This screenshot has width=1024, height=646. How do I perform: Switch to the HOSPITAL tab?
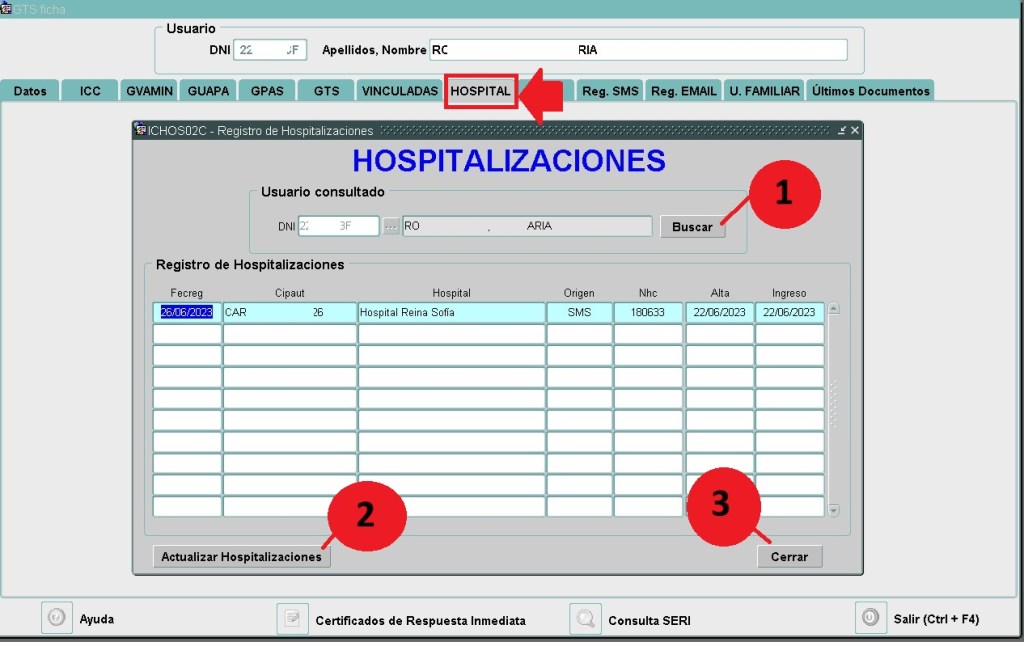pyautogui.click(x=480, y=91)
